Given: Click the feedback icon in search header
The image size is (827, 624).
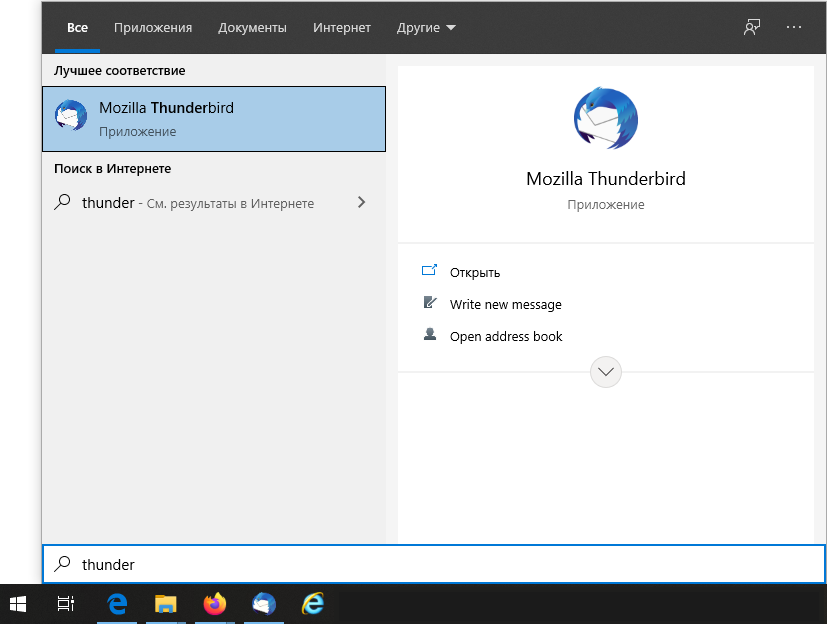Looking at the screenshot, I should pos(752,27).
